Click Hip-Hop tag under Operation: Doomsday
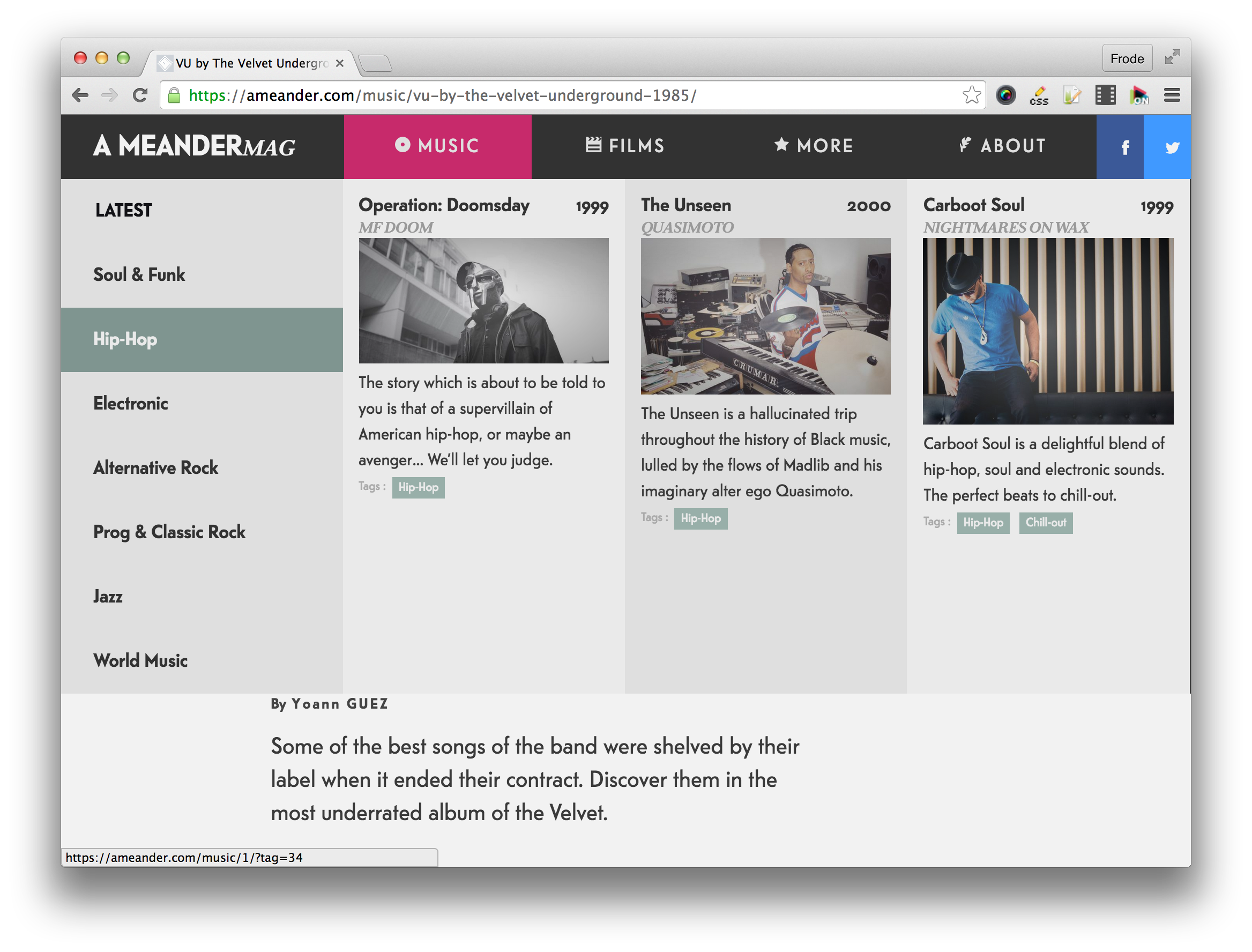 pos(418,487)
